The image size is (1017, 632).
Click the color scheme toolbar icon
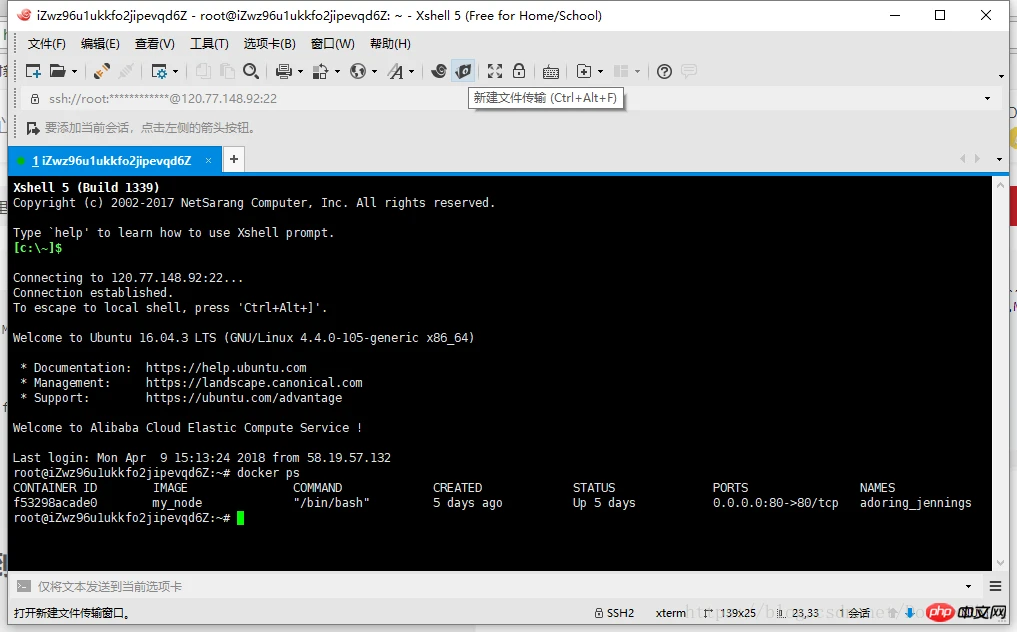pos(320,71)
